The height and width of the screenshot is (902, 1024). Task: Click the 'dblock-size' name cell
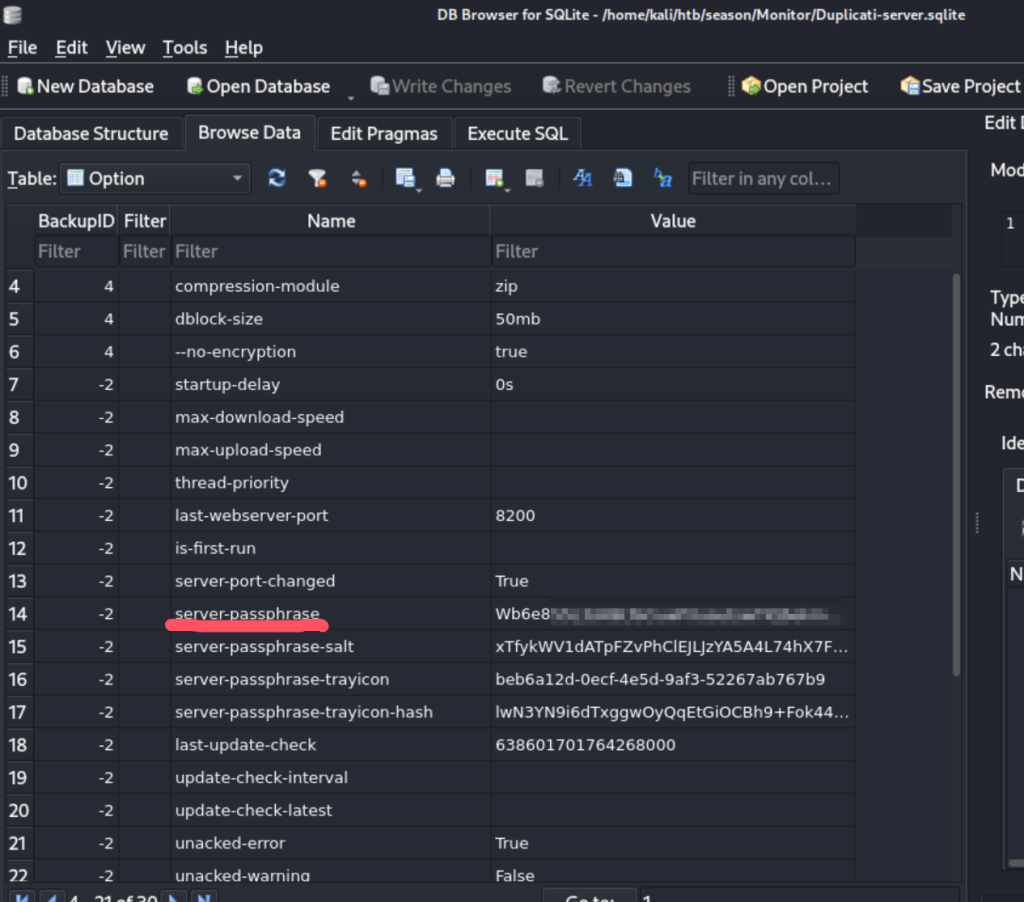[330, 319]
